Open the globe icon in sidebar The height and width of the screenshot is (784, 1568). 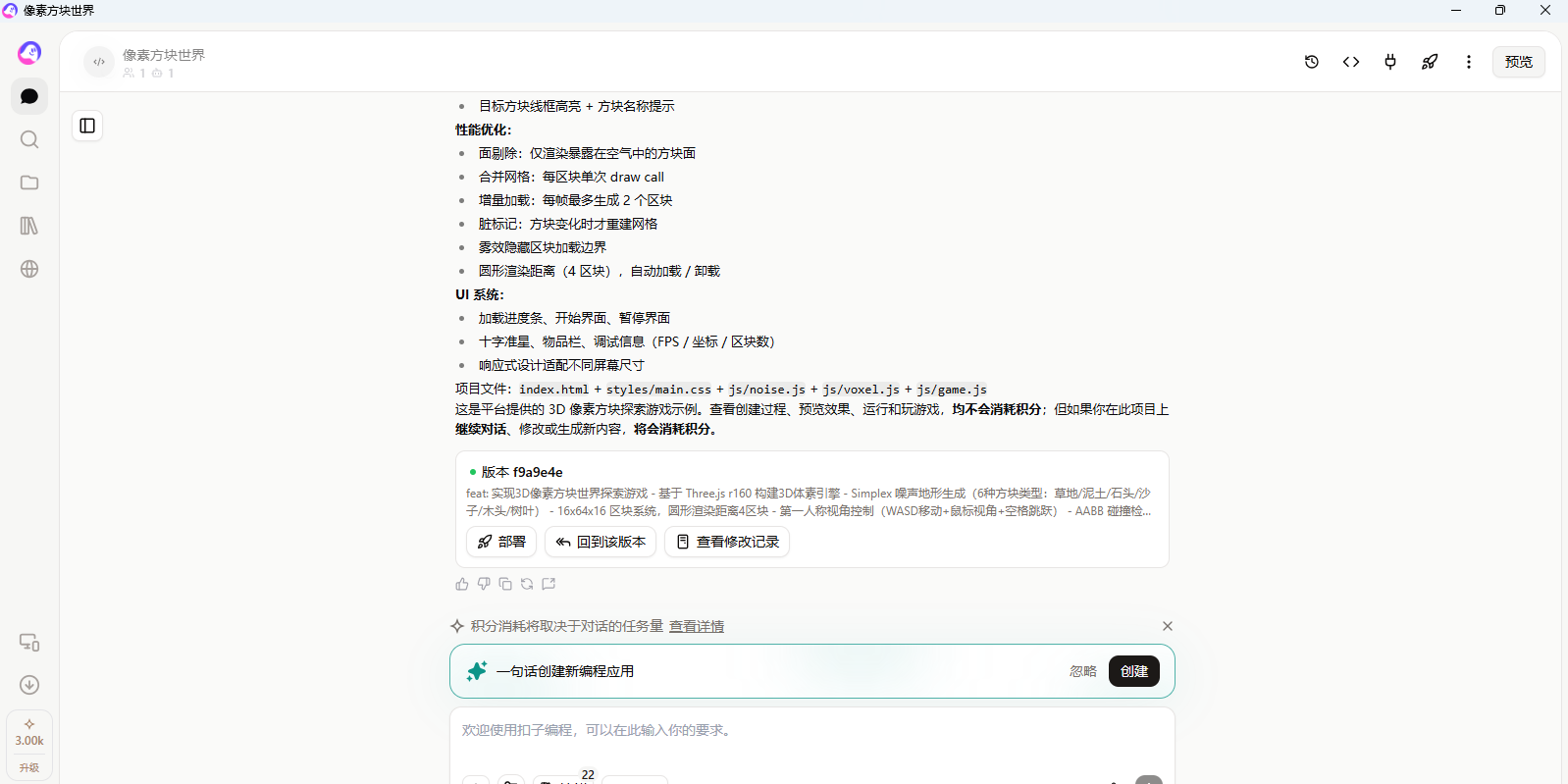tap(29, 269)
